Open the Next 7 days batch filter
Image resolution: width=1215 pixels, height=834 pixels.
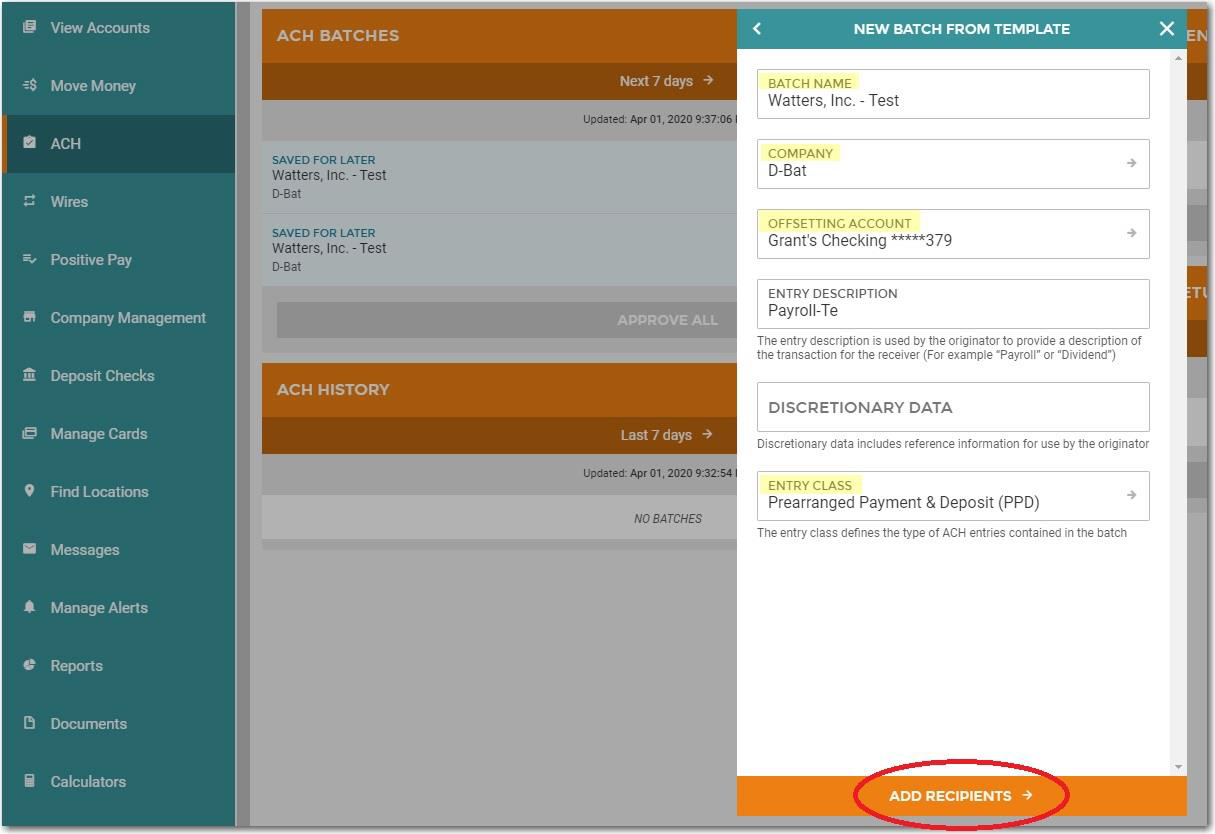click(x=666, y=81)
